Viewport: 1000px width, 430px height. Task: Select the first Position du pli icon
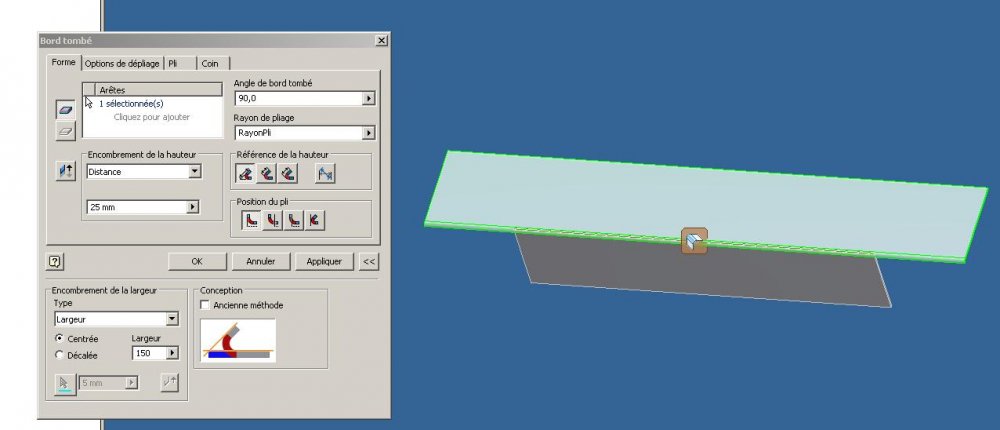click(x=251, y=221)
